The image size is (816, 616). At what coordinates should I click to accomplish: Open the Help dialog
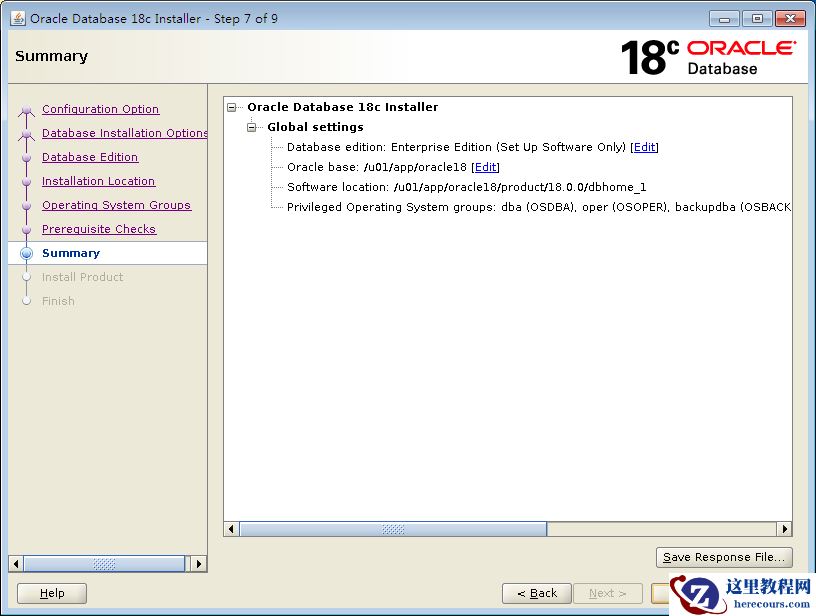point(52,593)
